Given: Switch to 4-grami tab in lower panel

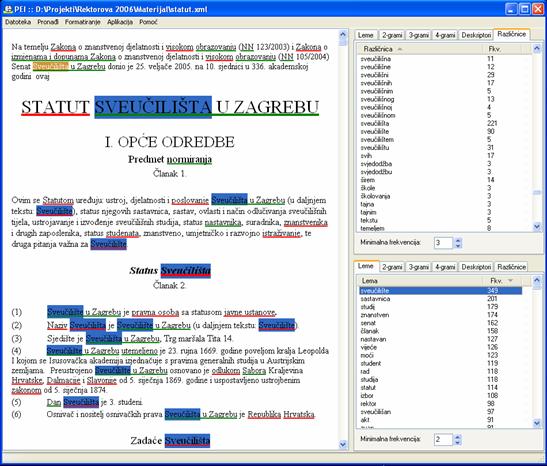Looking at the screenshot, I should (x=445, y=267).
